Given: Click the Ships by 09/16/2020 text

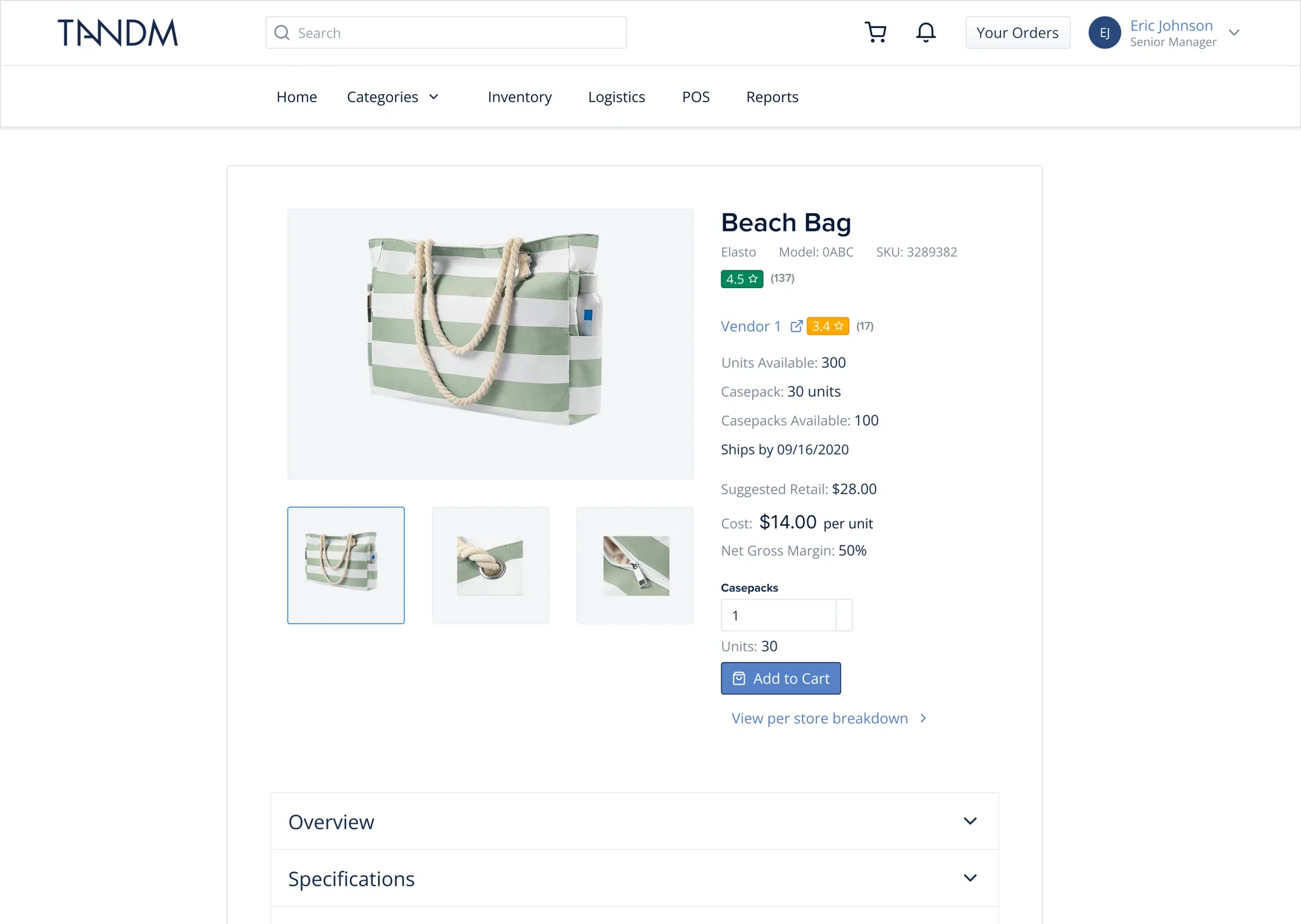Looking at the screenshot, I should tap(785, 449).
